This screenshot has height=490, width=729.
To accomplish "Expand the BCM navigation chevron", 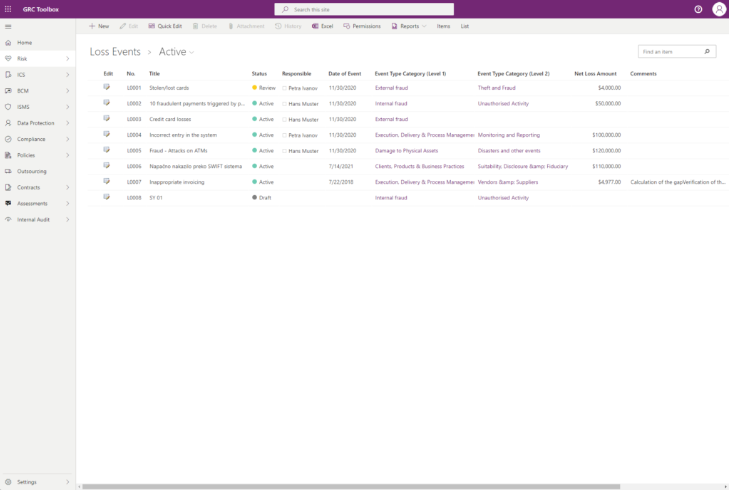I will point(67,91).
